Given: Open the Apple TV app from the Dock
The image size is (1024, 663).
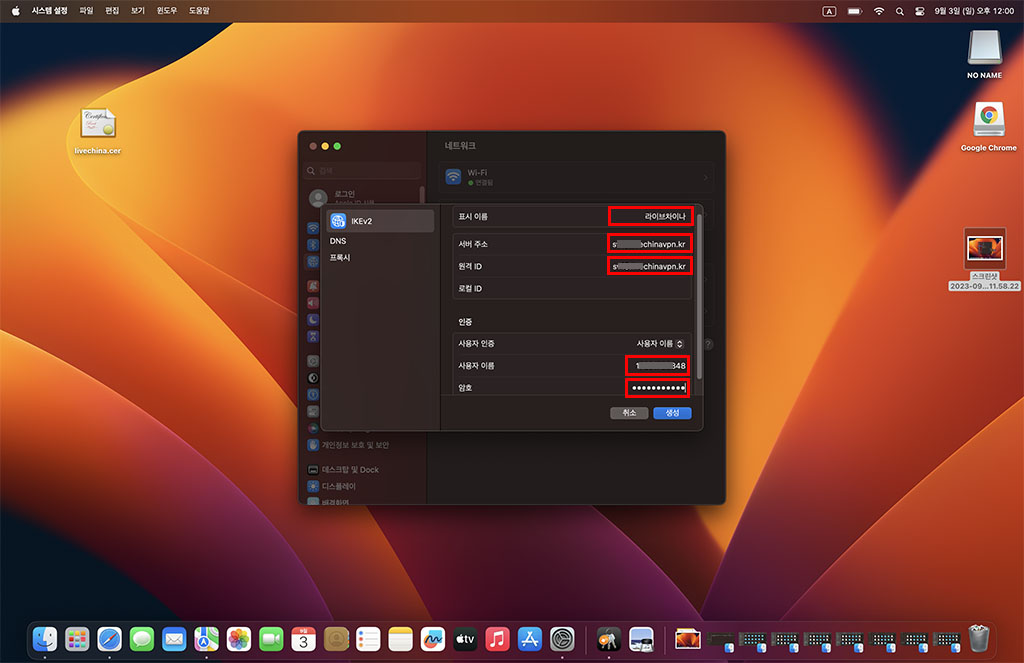Looking at the screenshot, I should pyautogui.click(x=465, y=639).
